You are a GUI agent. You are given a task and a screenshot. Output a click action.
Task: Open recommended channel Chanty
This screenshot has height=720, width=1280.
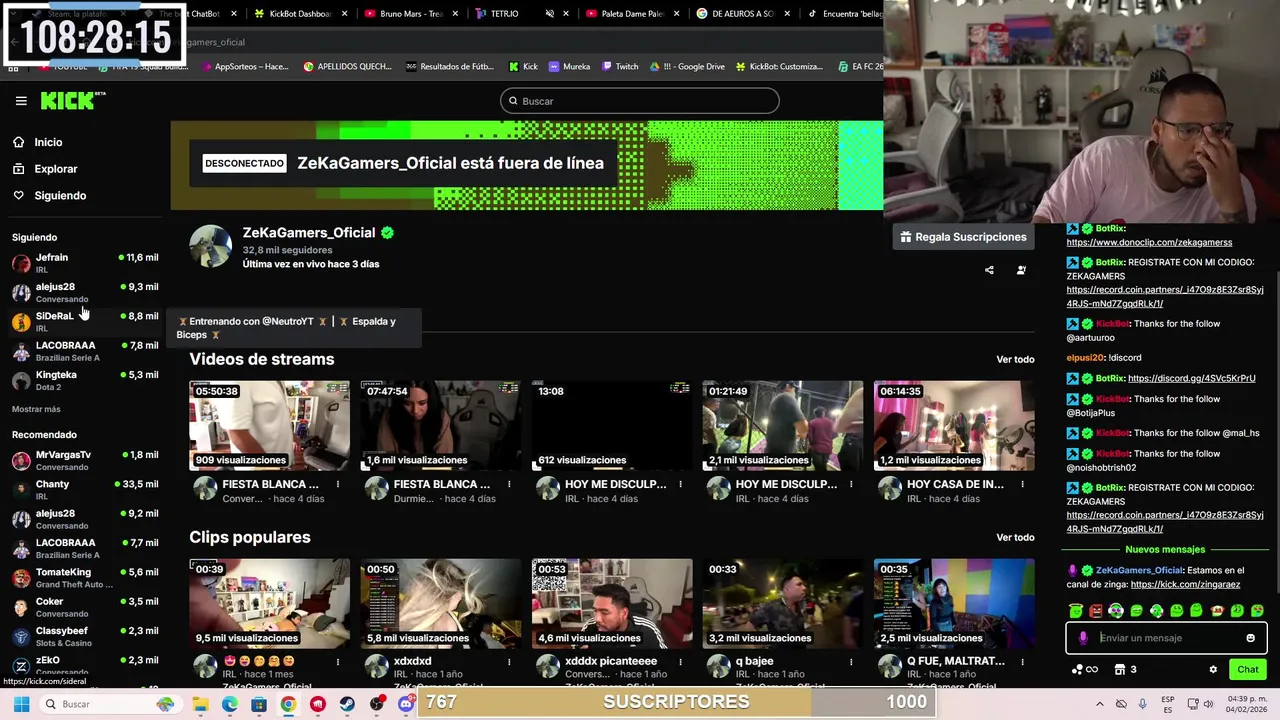point(85,489)
